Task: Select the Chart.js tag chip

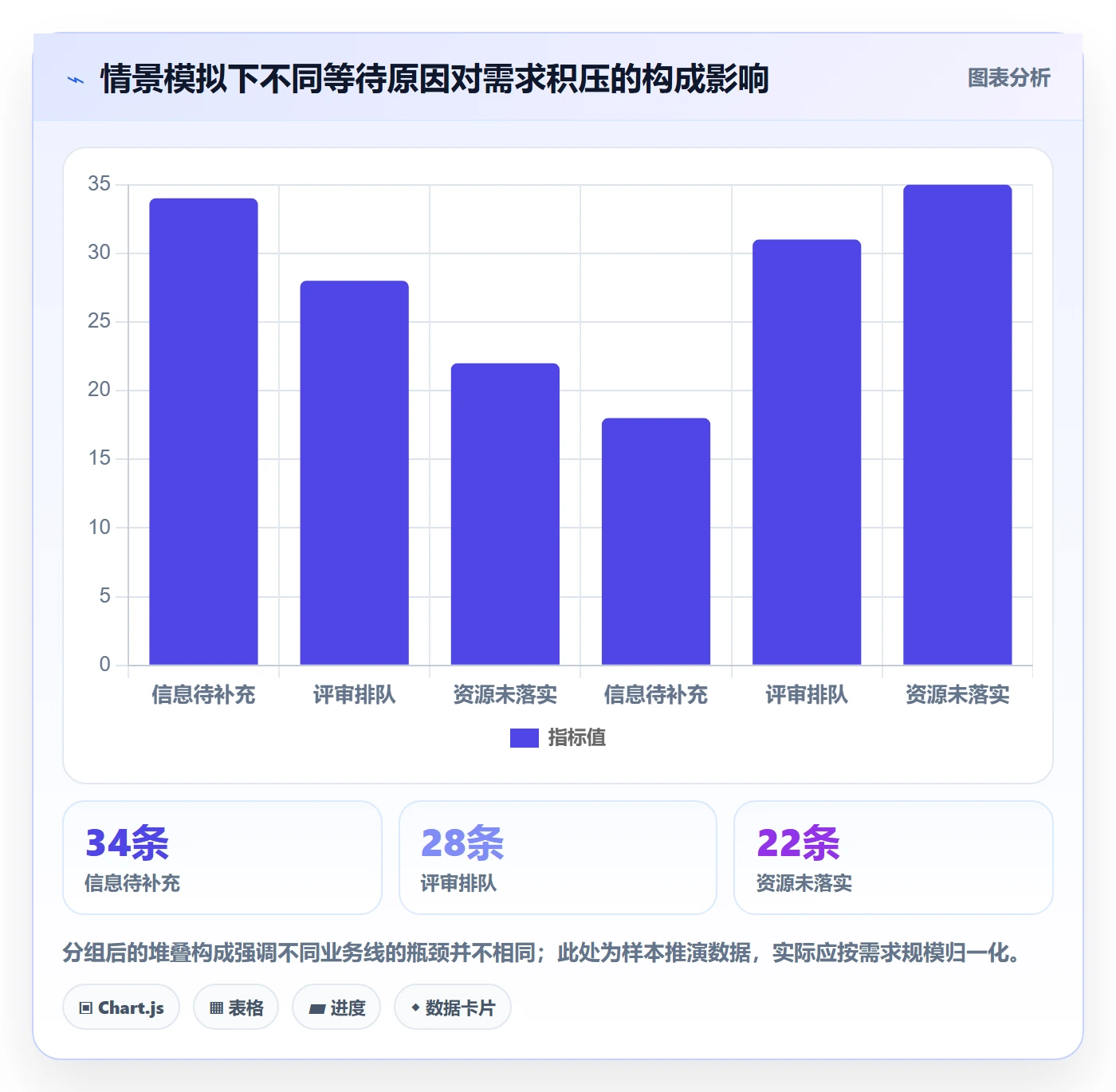Action: [x=121, y=1008]
